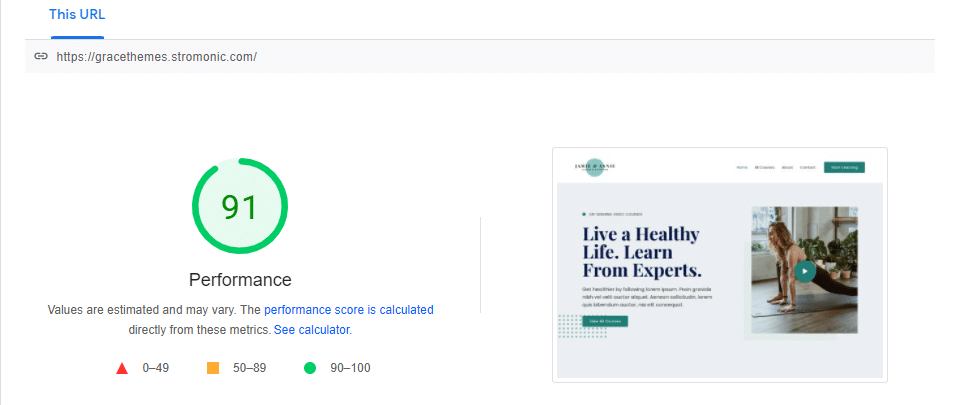Click the 91 performance score gauge
The image size is (957, 405).
[x=240, y=206]
